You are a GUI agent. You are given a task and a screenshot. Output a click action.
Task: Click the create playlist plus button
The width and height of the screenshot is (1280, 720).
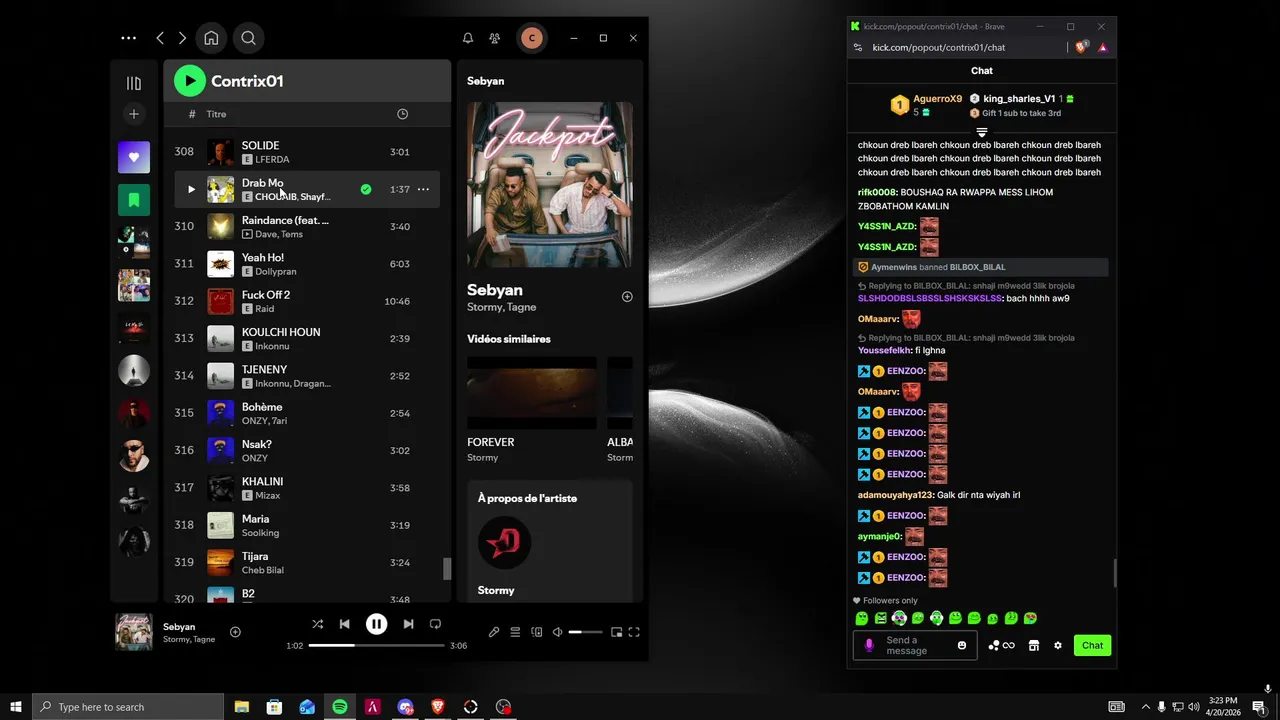[x=134, y=114]
